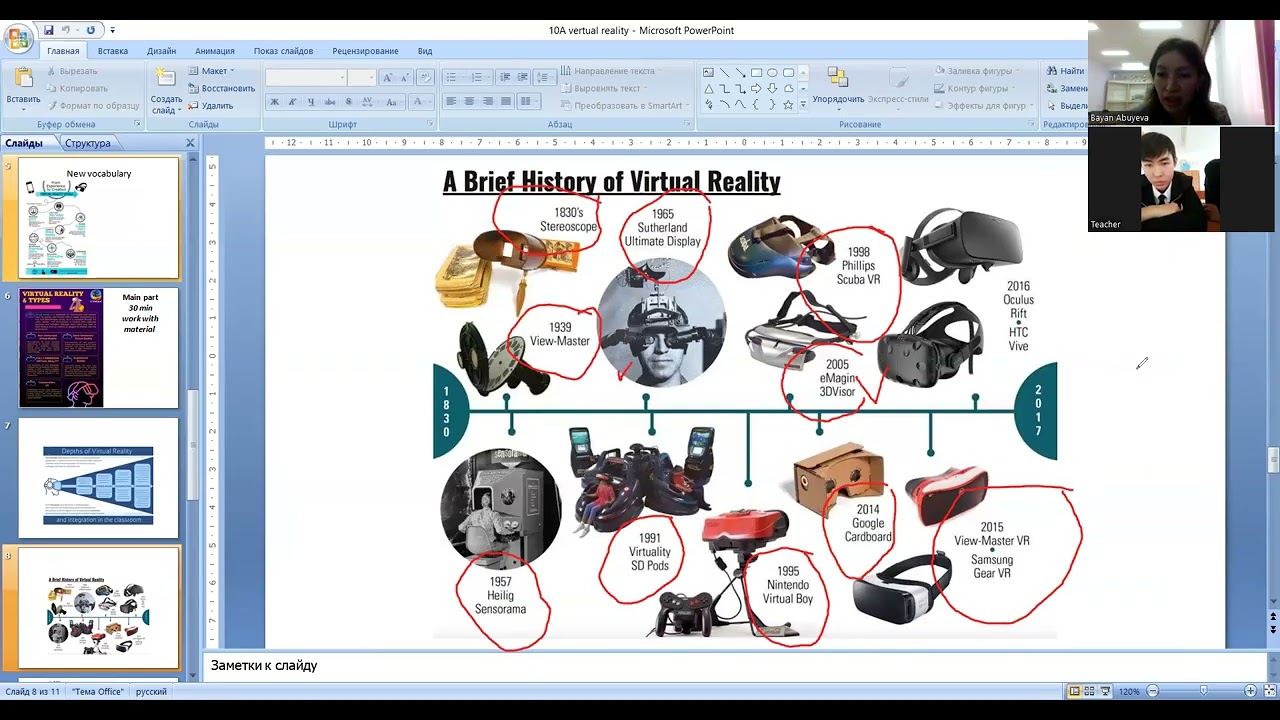
Task: Click the Redo icon in Quick Access
Action: coord(90,30)
